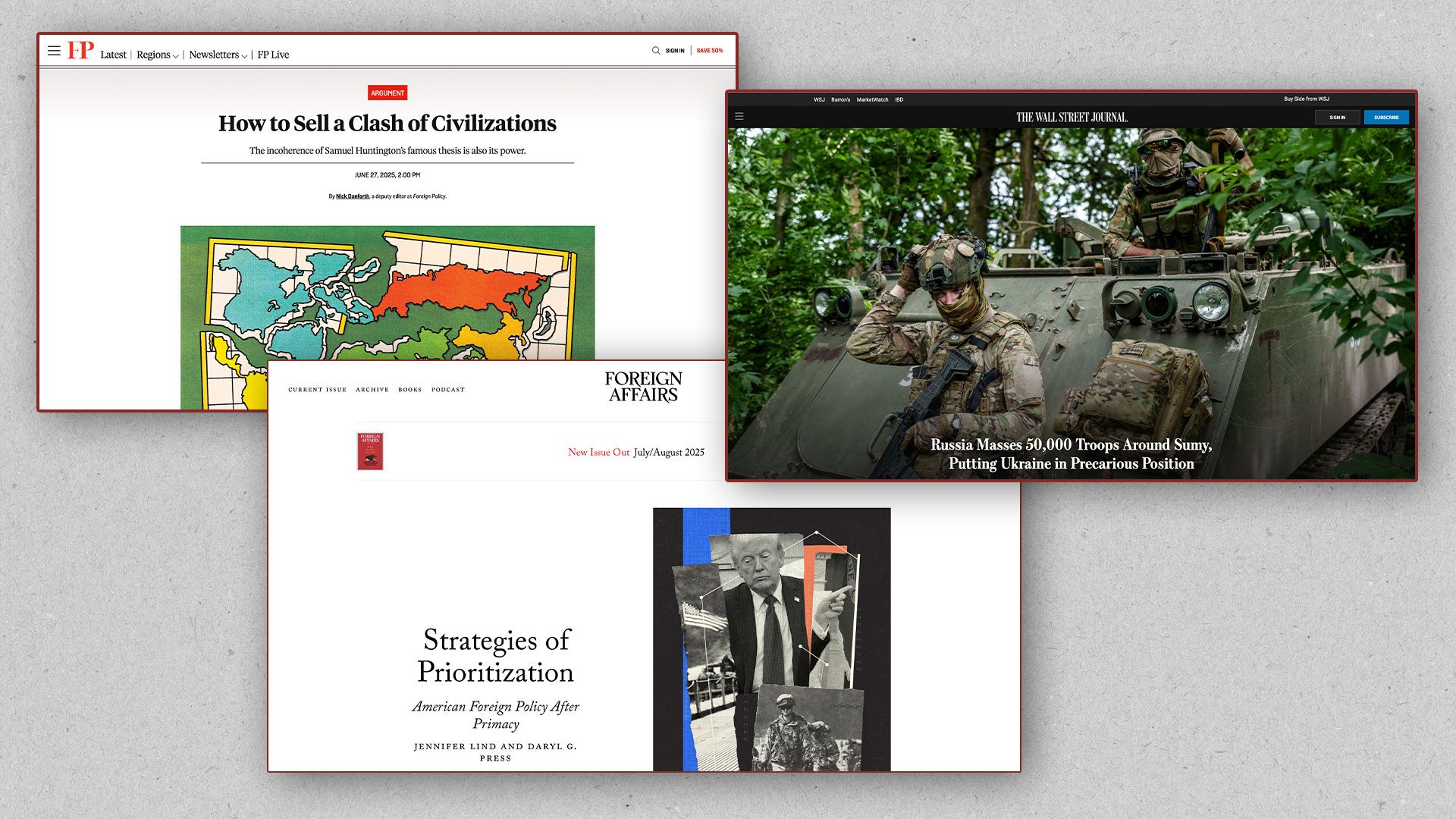
Task: Click the Barron's link in WSJ top bar
Action: (840, 99)
